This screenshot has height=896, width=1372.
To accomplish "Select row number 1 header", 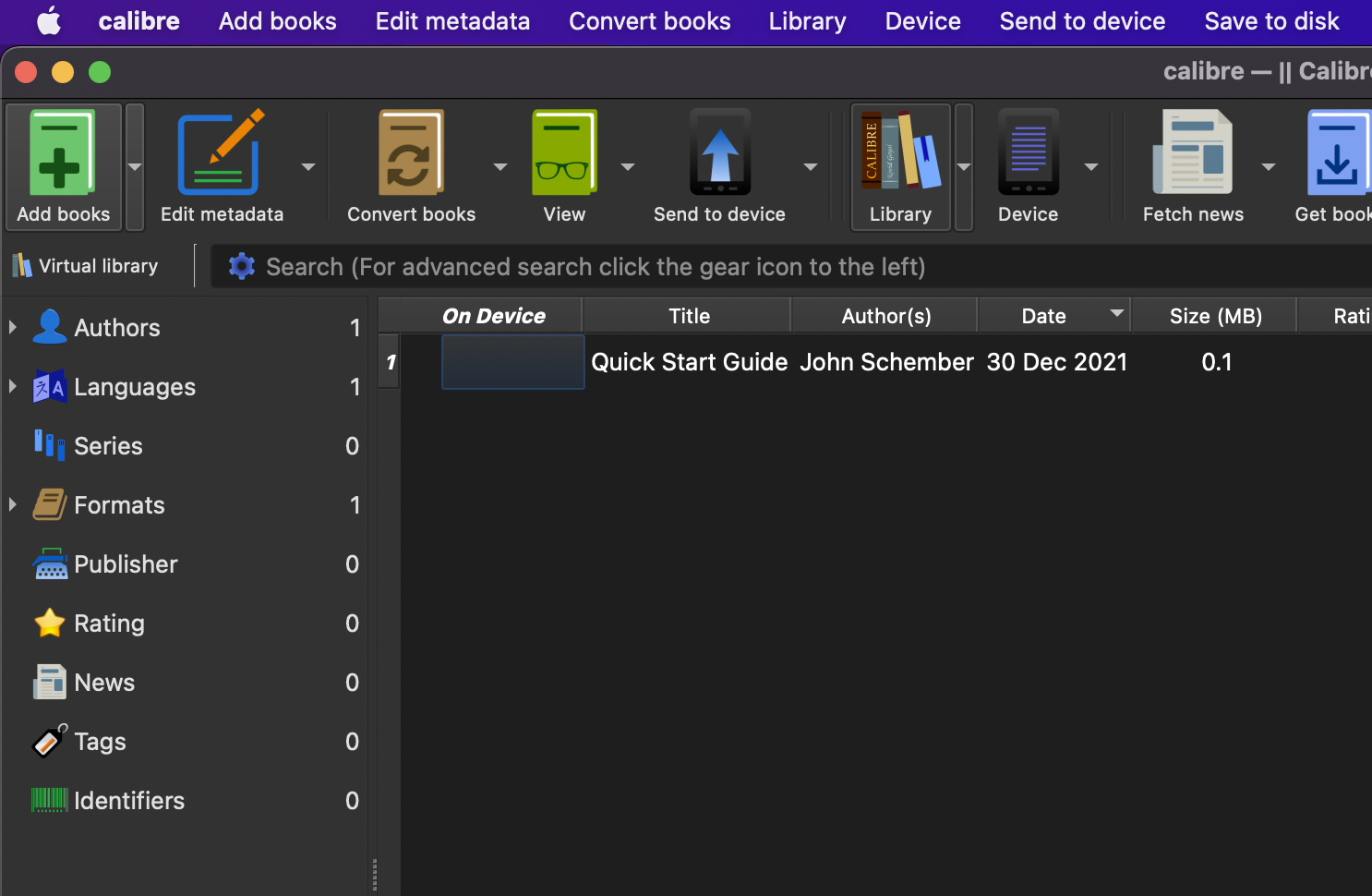I will 390,362.
